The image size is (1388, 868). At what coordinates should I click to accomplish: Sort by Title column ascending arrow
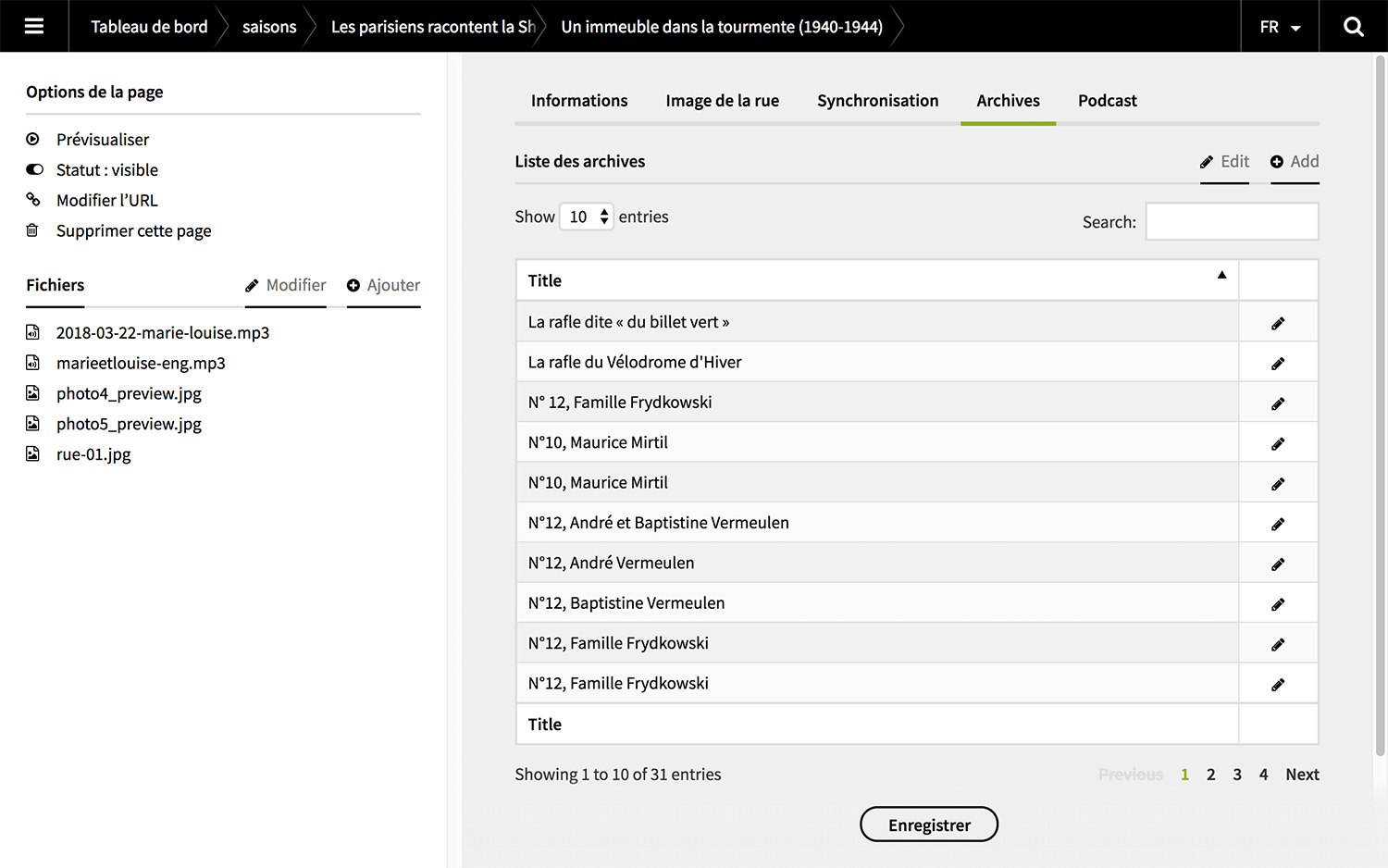pyautogui.click(x=1221, y=275)
